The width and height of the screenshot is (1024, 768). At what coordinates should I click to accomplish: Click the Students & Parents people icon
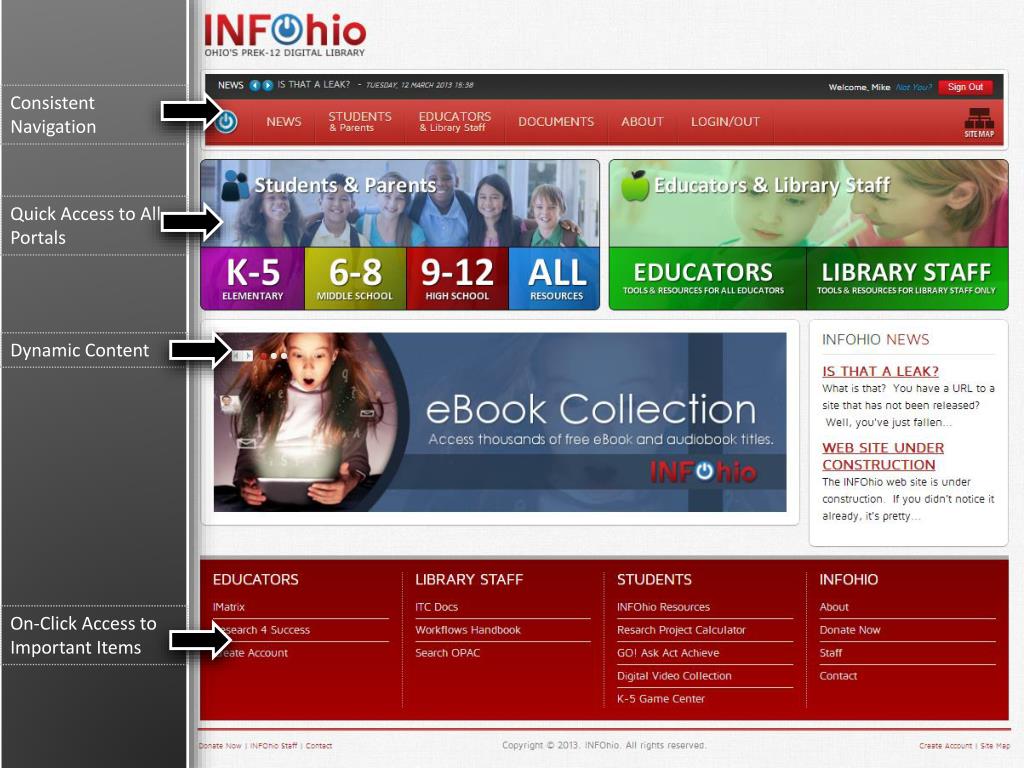235,185
